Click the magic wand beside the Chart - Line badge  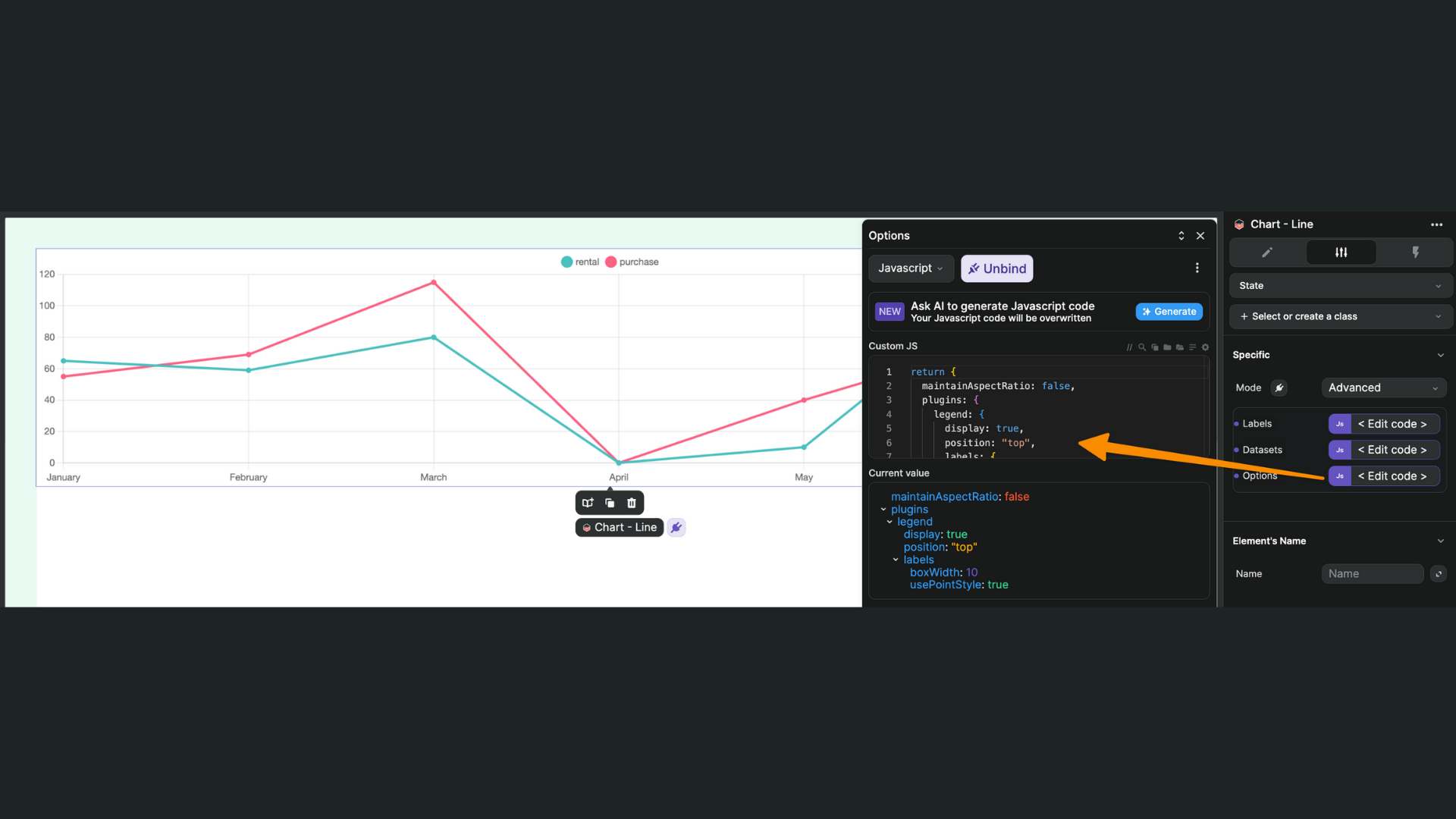click(676, 527)
